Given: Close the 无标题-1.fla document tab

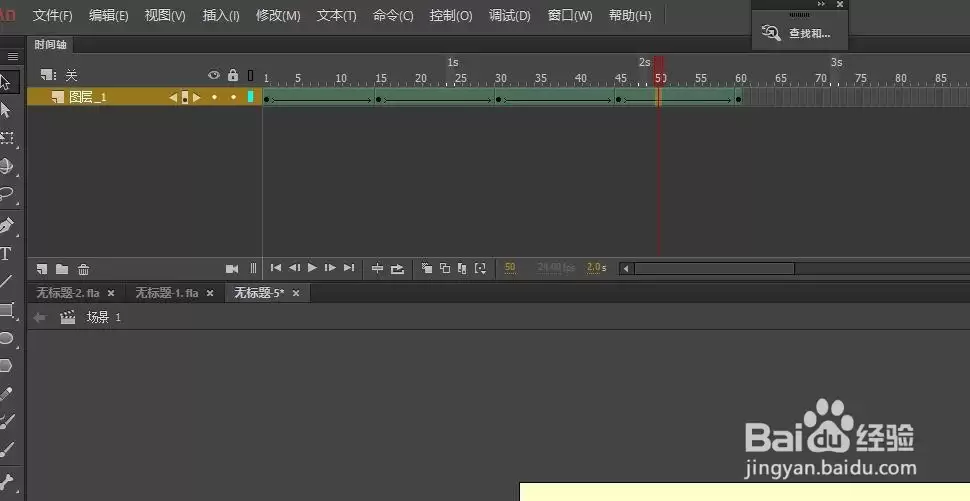Looking at the screenshot, I should pyautogui.click(x=210, y=293).
